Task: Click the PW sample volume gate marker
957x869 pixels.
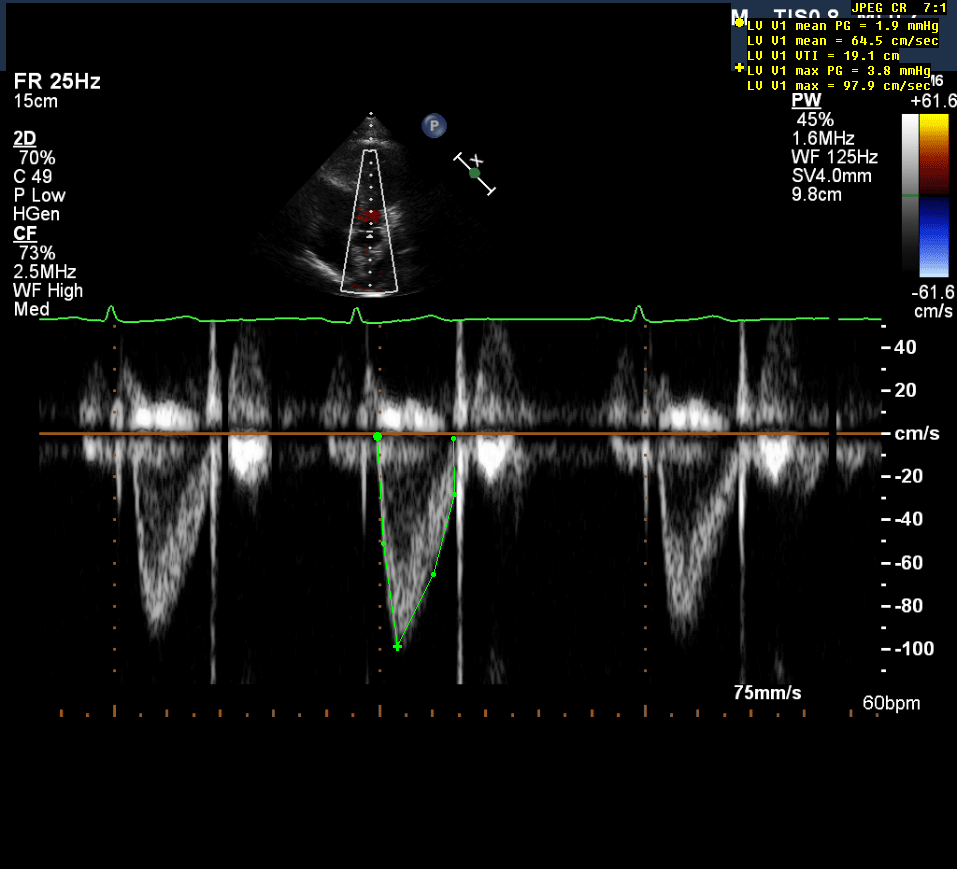Action: 370,233
